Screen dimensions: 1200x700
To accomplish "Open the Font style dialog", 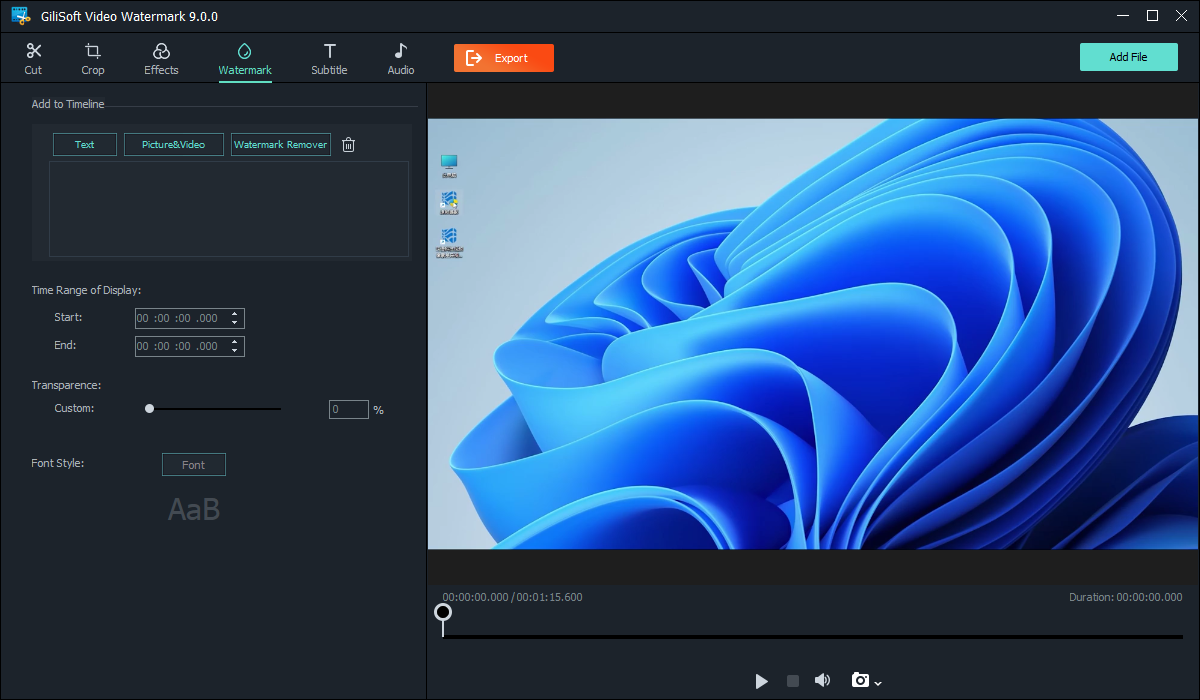I will pos(194,465).
